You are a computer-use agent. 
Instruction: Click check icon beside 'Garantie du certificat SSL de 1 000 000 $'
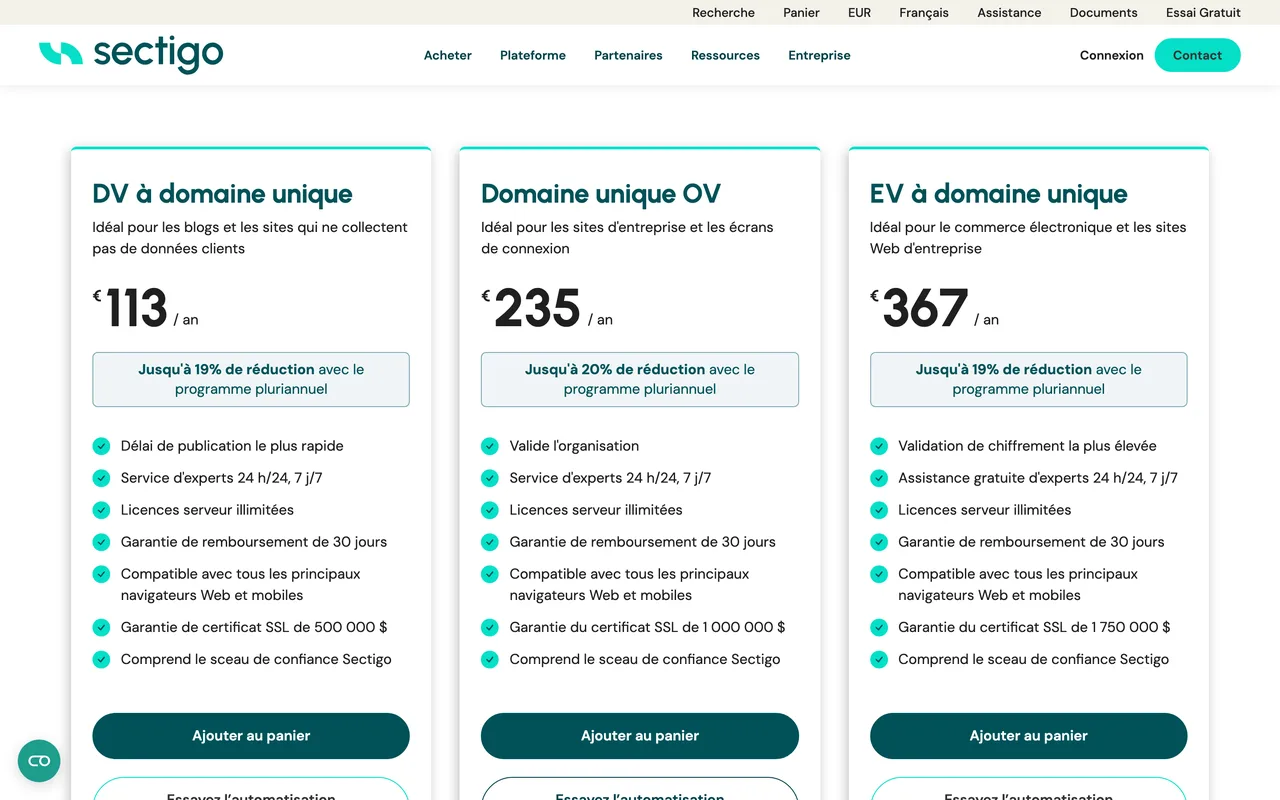pos(490,627)
